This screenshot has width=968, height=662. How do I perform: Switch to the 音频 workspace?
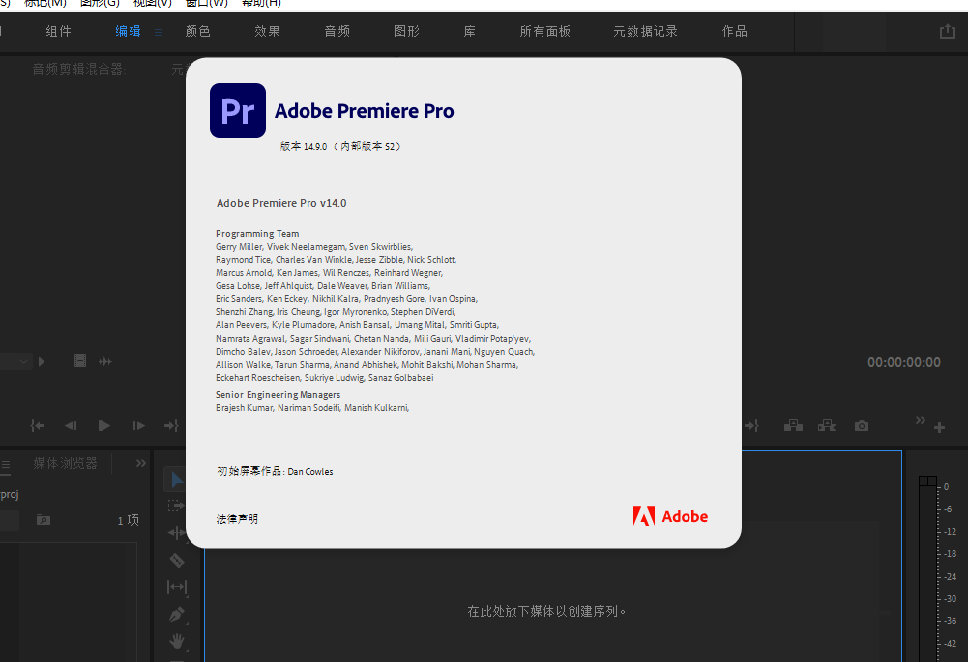point(337,31)
